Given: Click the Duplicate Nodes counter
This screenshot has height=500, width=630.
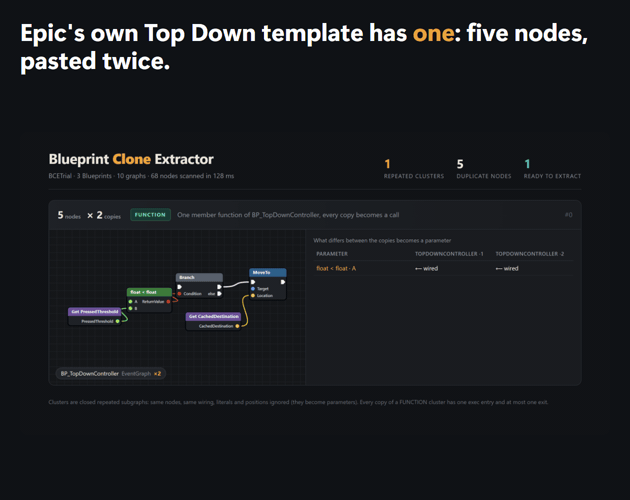Looking at the screenshot, I should (484, 169).
